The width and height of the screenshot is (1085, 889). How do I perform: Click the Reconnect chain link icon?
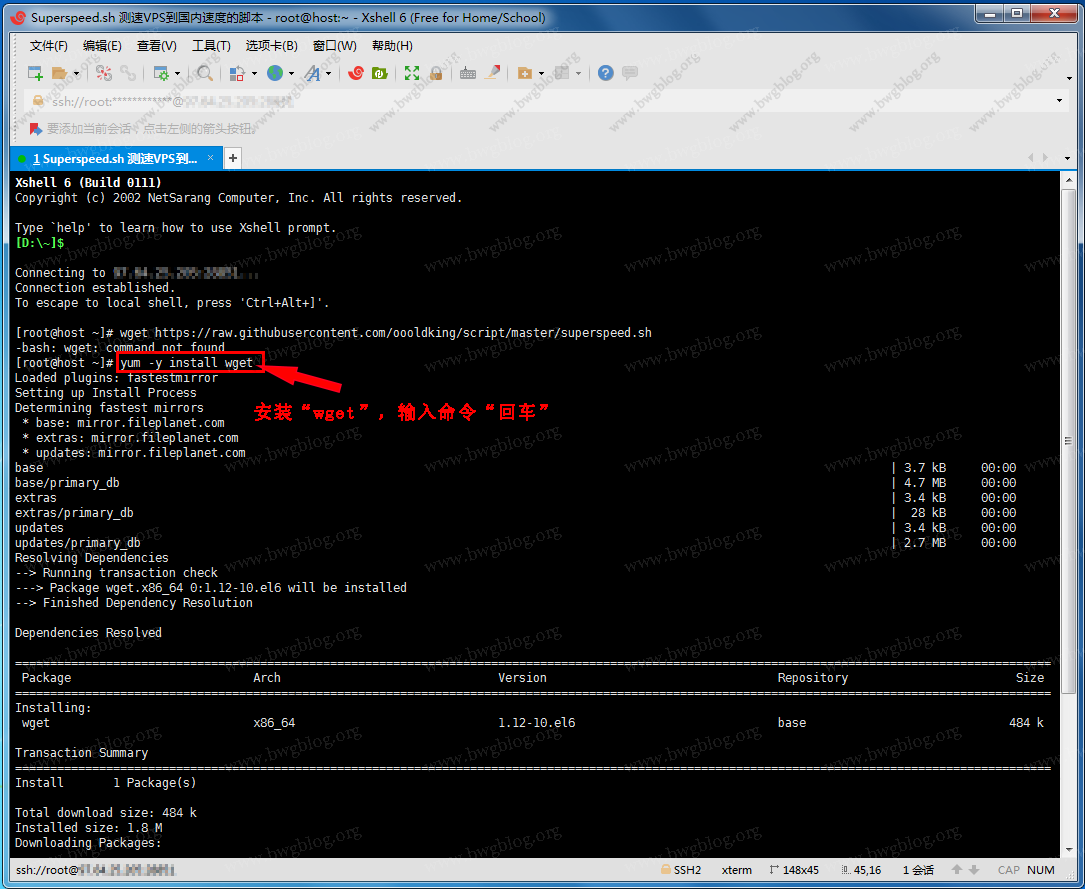click(x=128, y=73)
